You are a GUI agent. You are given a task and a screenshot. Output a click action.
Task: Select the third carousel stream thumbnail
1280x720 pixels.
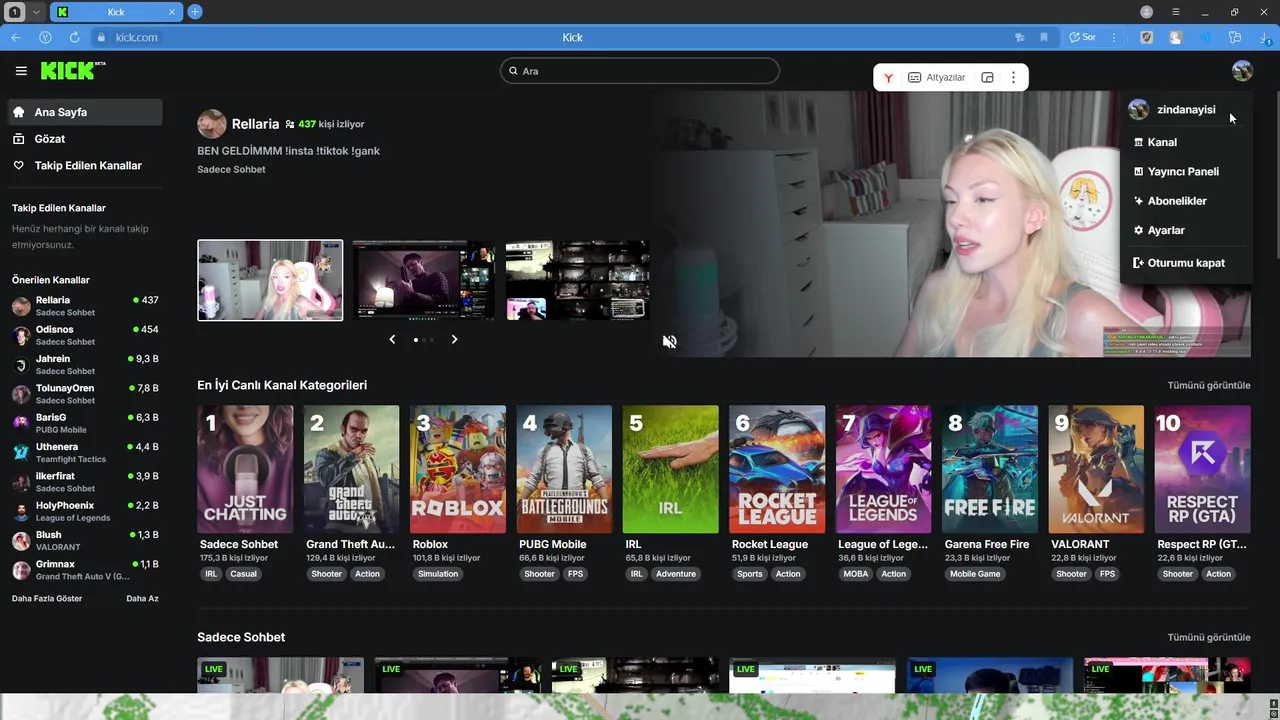click(578, 280)
